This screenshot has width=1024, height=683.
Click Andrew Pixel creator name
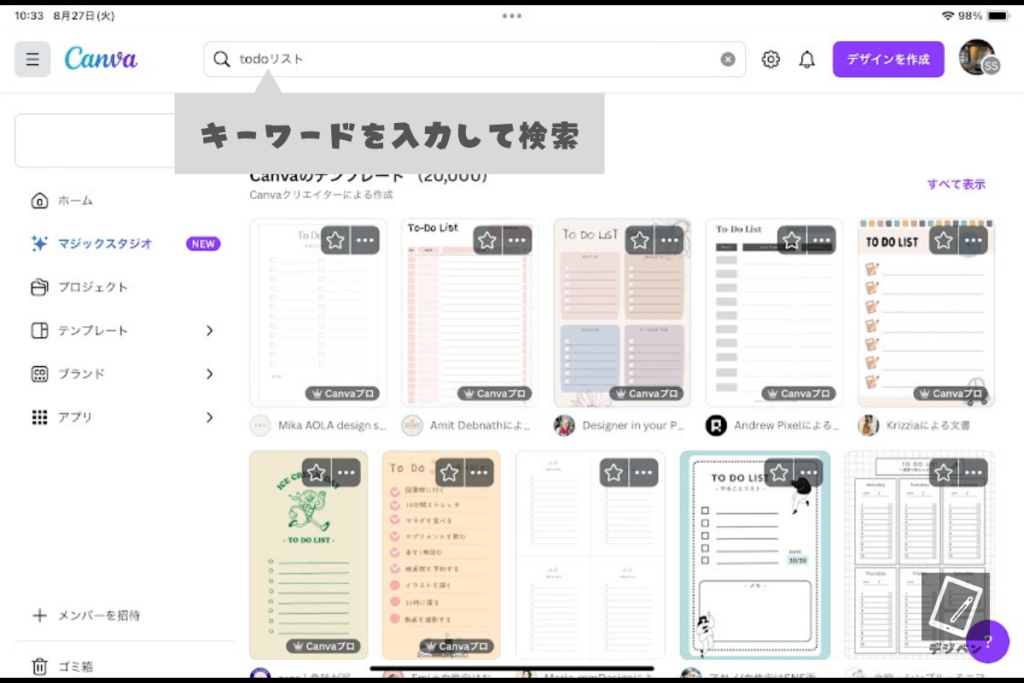tap(786, 426)
